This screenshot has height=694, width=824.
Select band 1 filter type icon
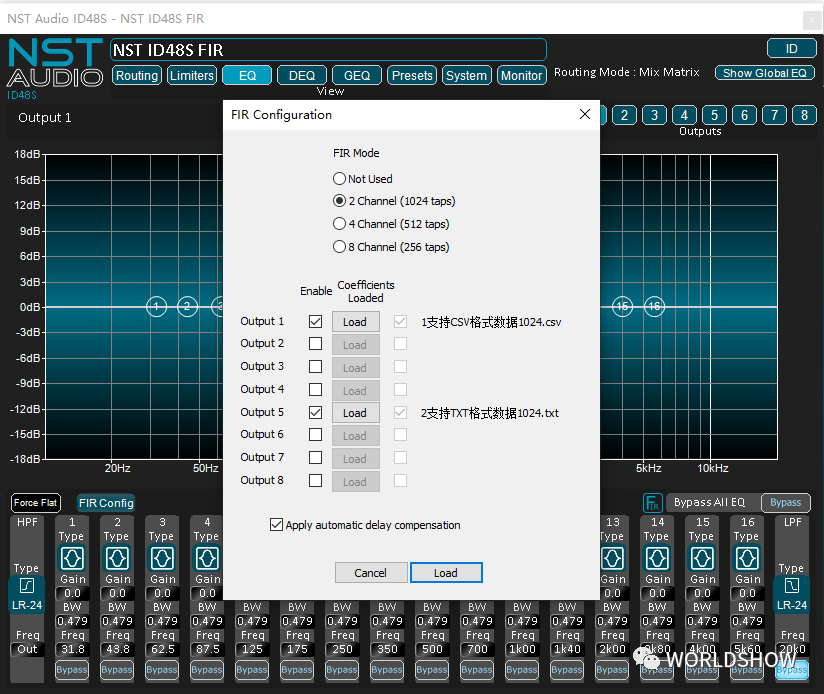point(72,558)
